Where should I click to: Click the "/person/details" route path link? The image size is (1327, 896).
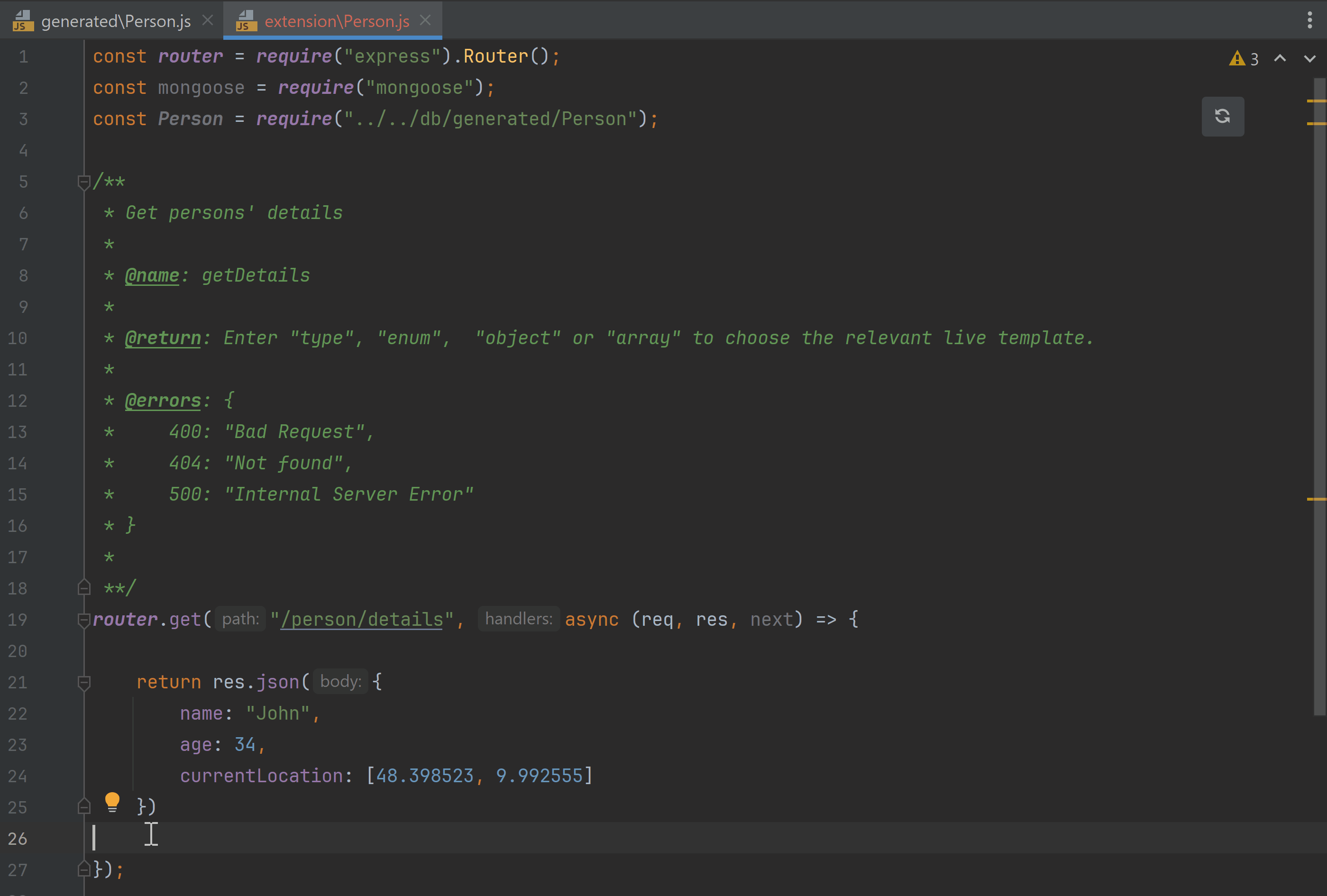tap(362, 620)
